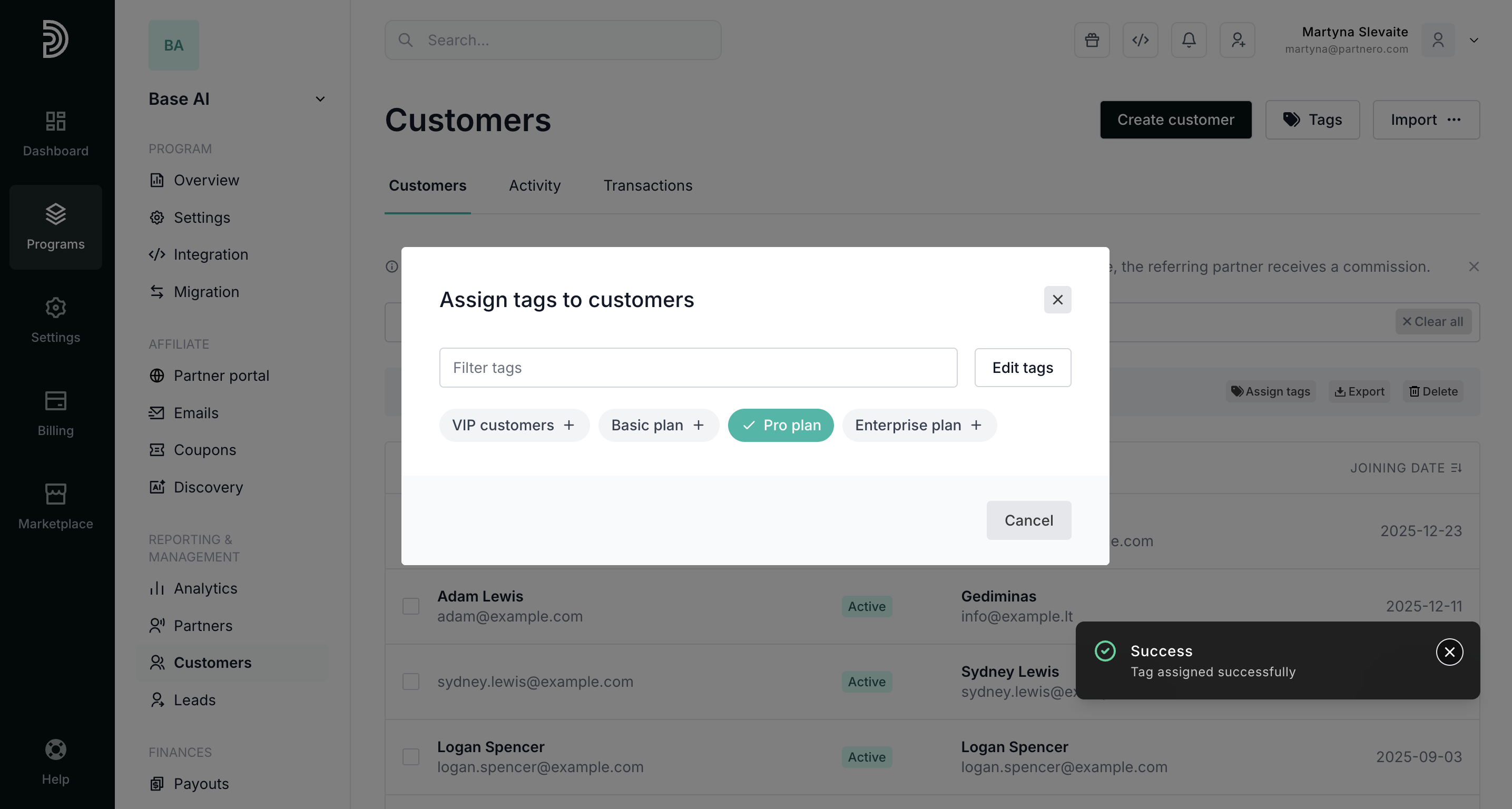Dismiss the Success toast notification
The image size is (1512, 809).
(x=1449, y=652)
